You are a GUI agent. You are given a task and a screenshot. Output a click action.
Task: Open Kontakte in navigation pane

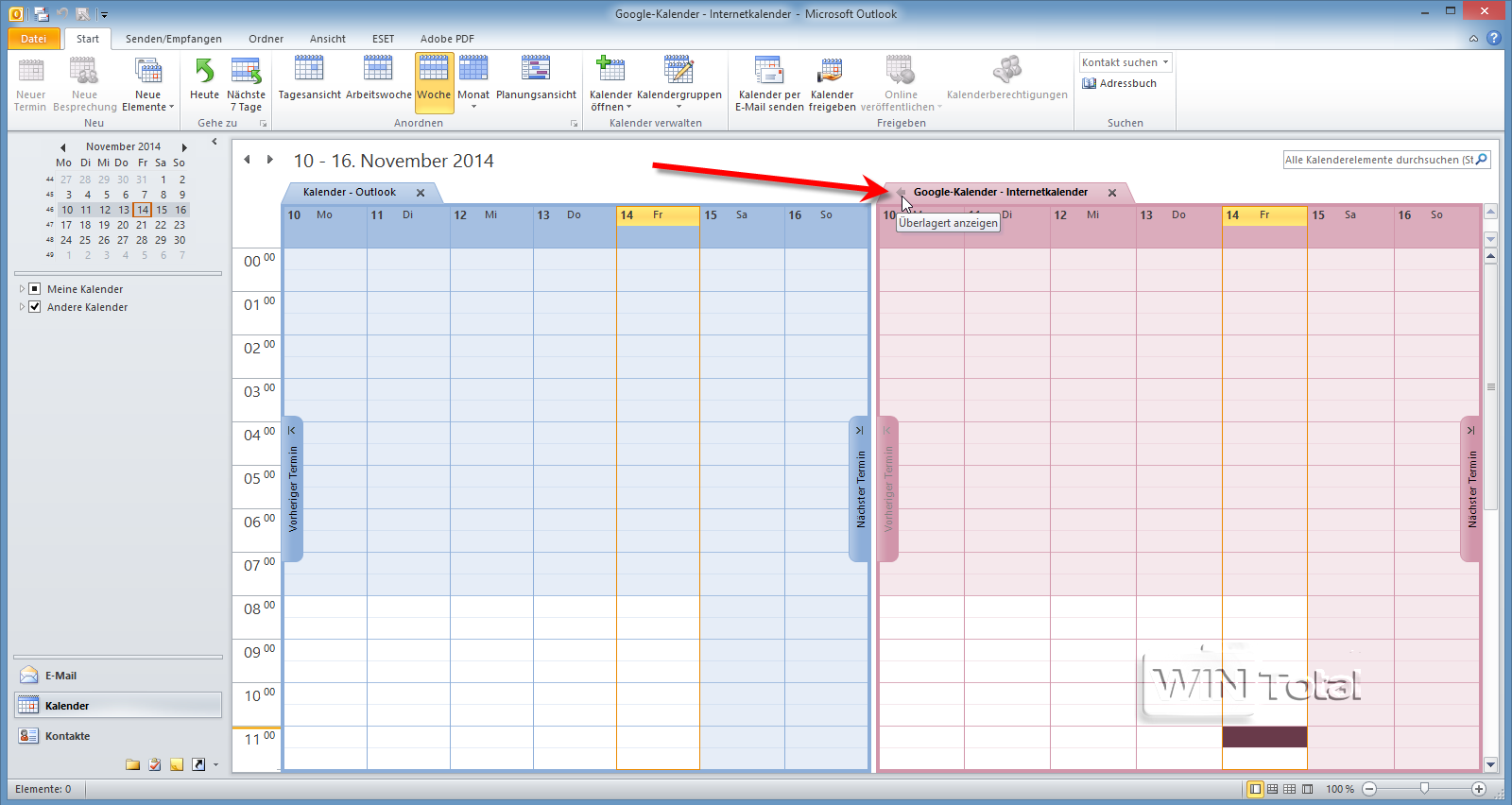(x=118, y=736)
